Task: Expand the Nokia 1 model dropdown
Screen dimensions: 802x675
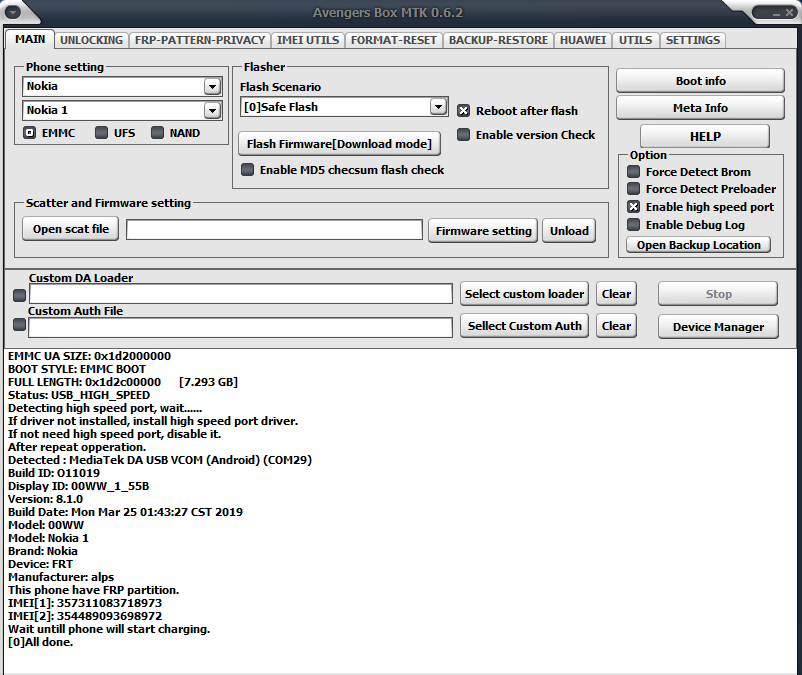Action: coord(212,110)
